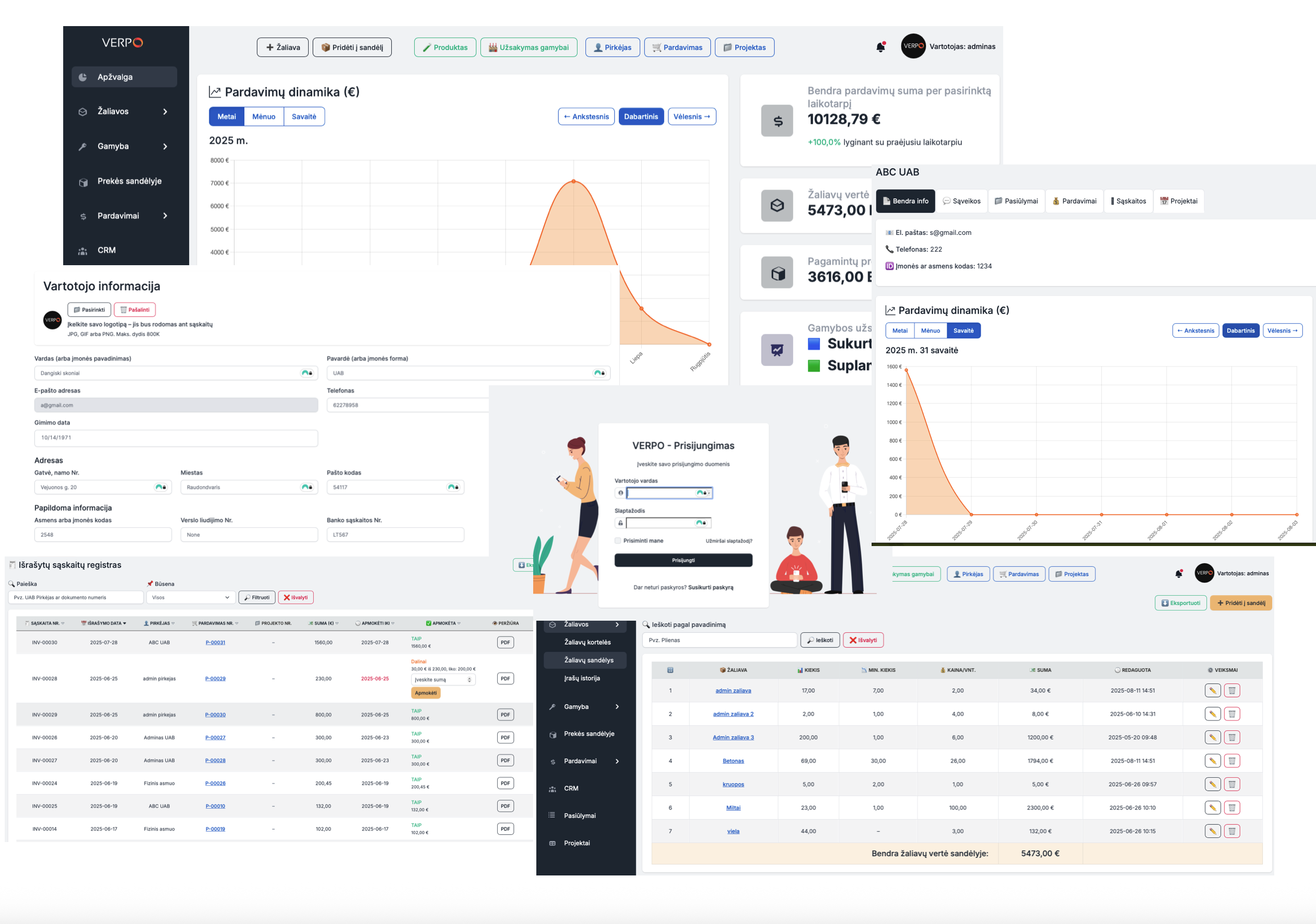Click the Pvz. Plienas search field
The height and width of the screenshot is (924, 1316).
point(720,640)
